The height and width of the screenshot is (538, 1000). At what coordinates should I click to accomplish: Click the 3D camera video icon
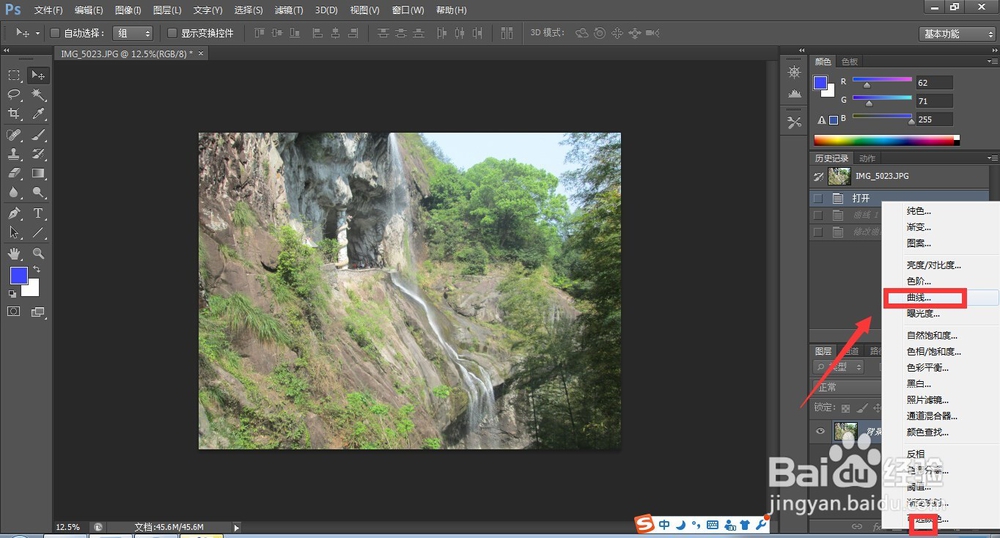coord(652,33)
